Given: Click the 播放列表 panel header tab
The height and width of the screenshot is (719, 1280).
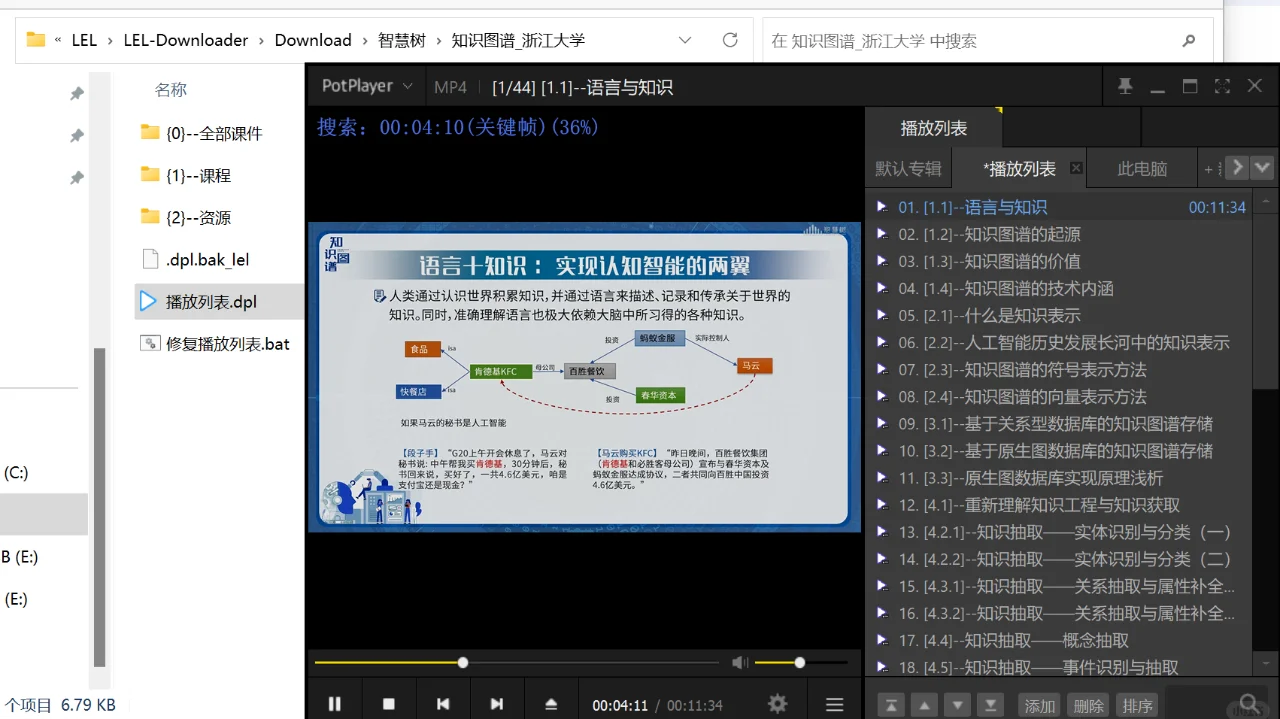Looking at the screenshot, I should click(x=934, y=128).
